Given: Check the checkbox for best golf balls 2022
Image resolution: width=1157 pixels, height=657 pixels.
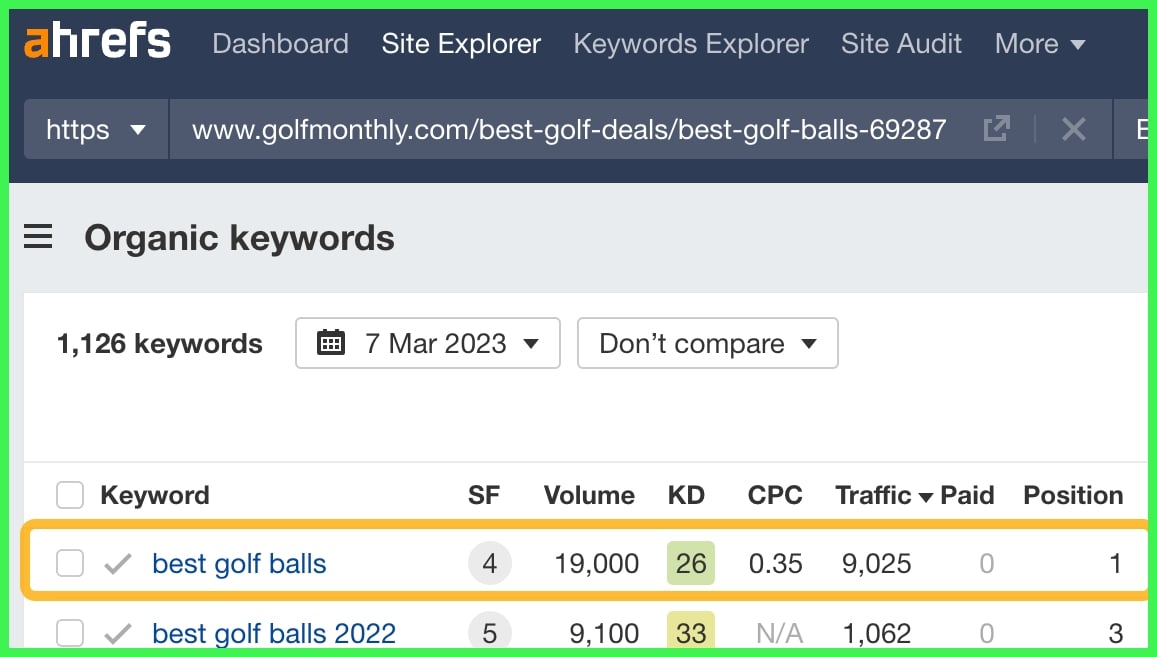Looking at the screenshot, I should [69, 633].
